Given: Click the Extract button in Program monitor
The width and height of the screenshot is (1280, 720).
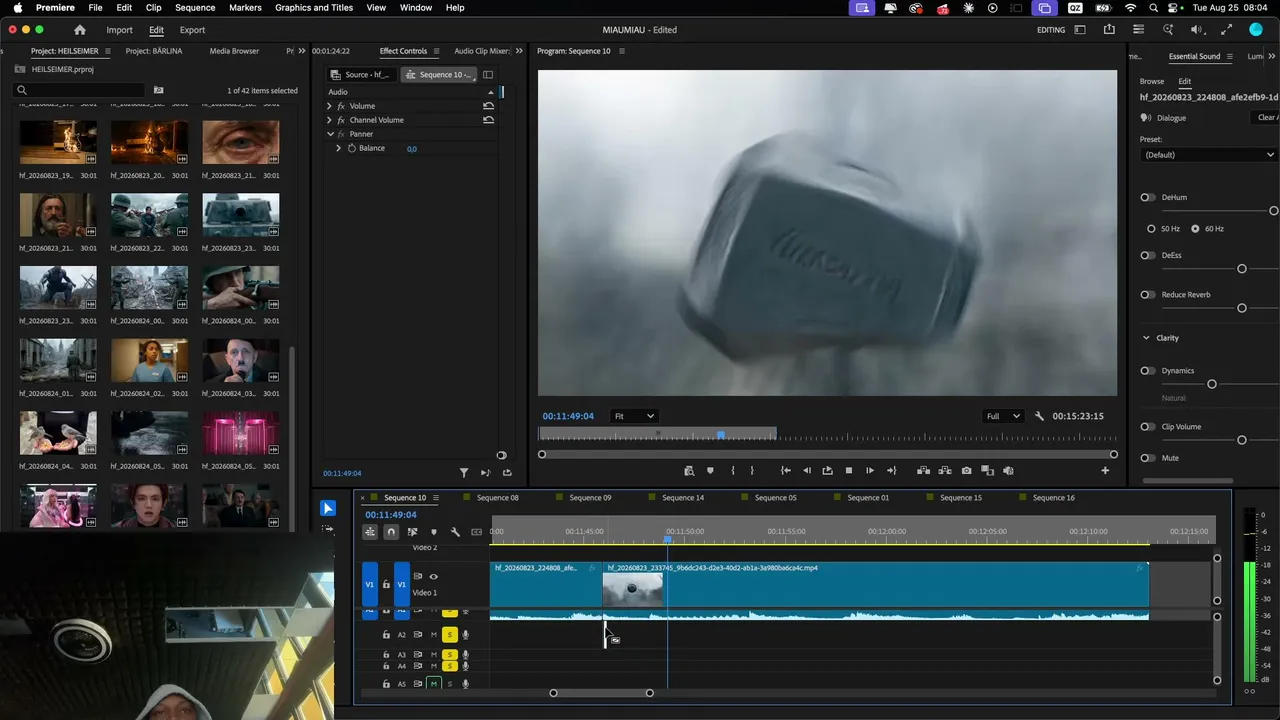Looking at the screenshot, I should click(x=944, y=470).
